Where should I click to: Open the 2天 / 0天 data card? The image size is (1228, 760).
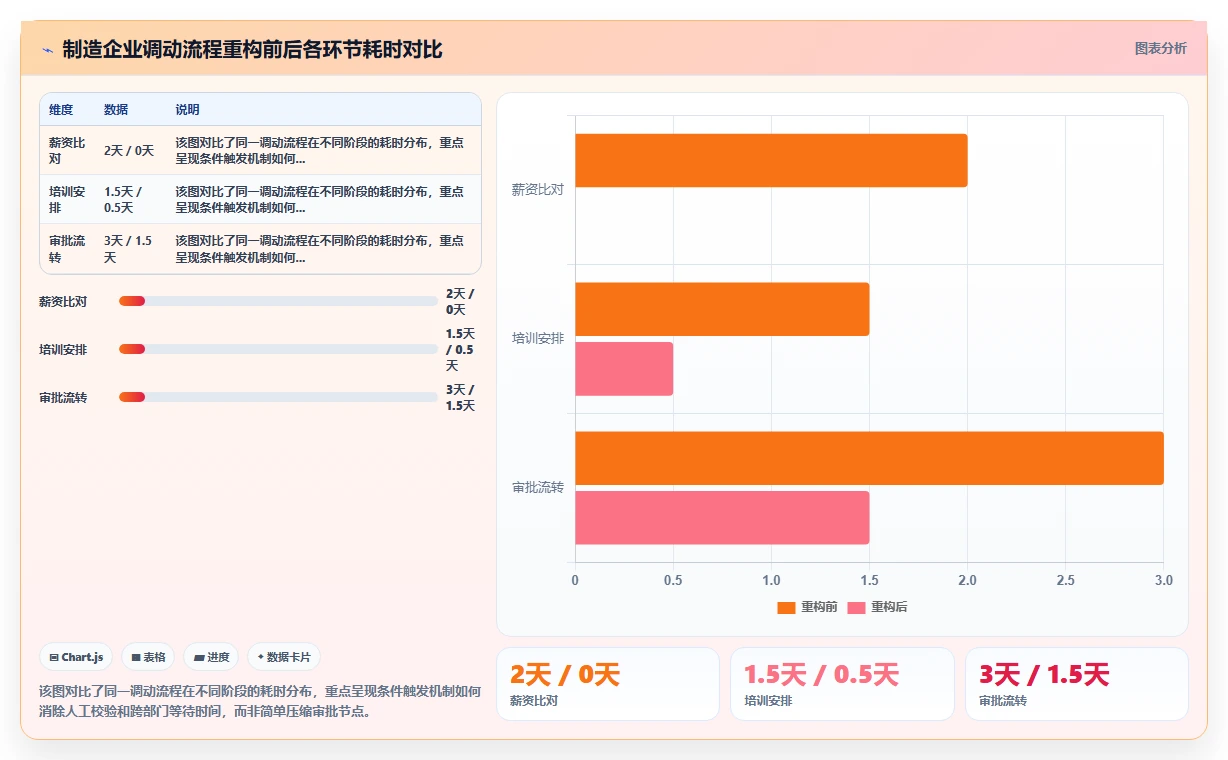608,684
